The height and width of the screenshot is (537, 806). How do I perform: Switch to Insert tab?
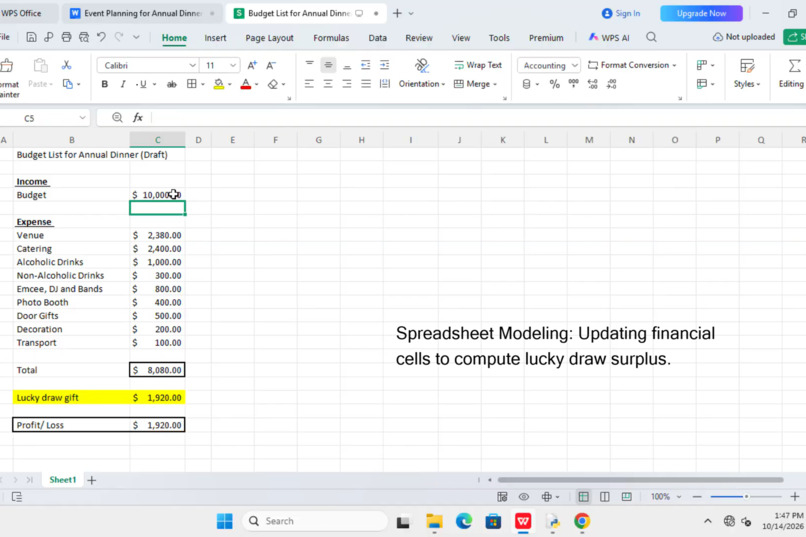click(215, 38)
